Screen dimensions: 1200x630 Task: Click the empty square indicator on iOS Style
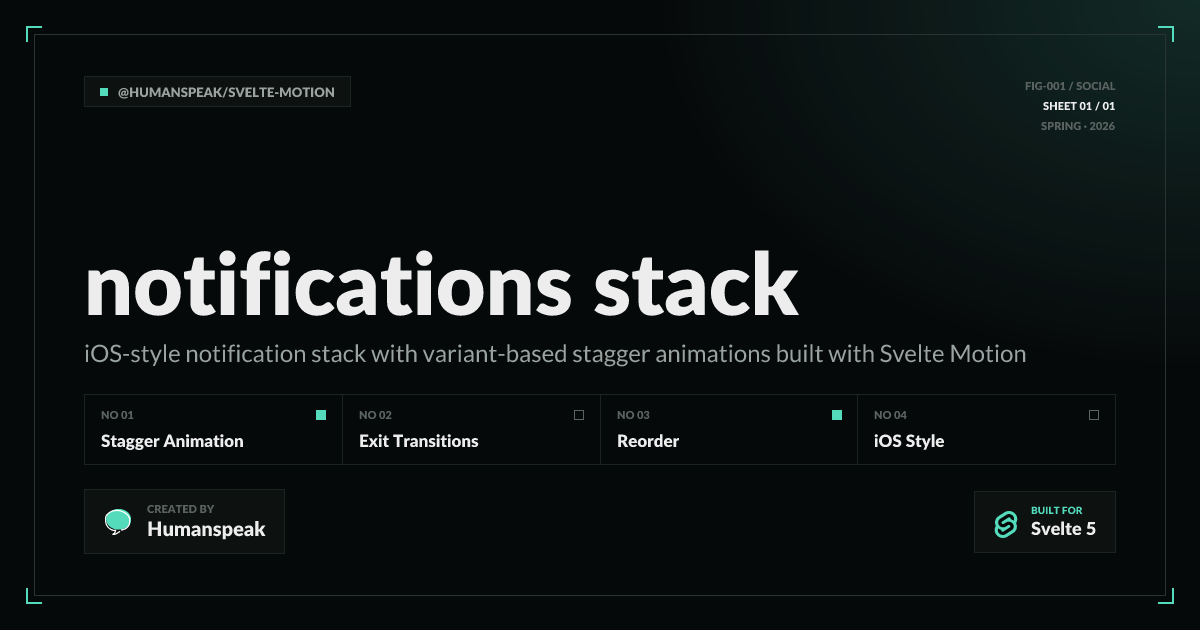[x=1094, y=415]
